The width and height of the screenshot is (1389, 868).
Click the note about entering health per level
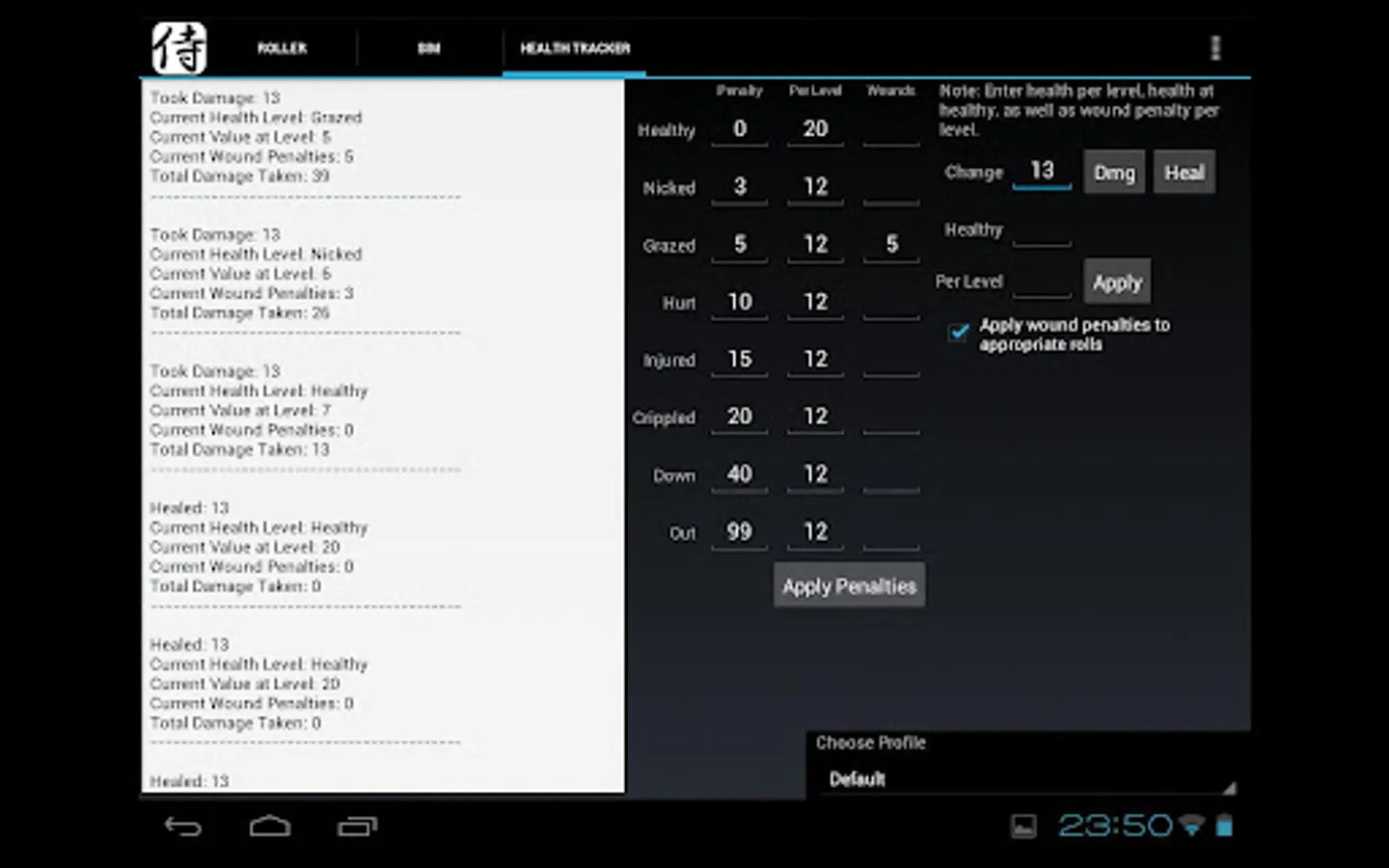1079,110
